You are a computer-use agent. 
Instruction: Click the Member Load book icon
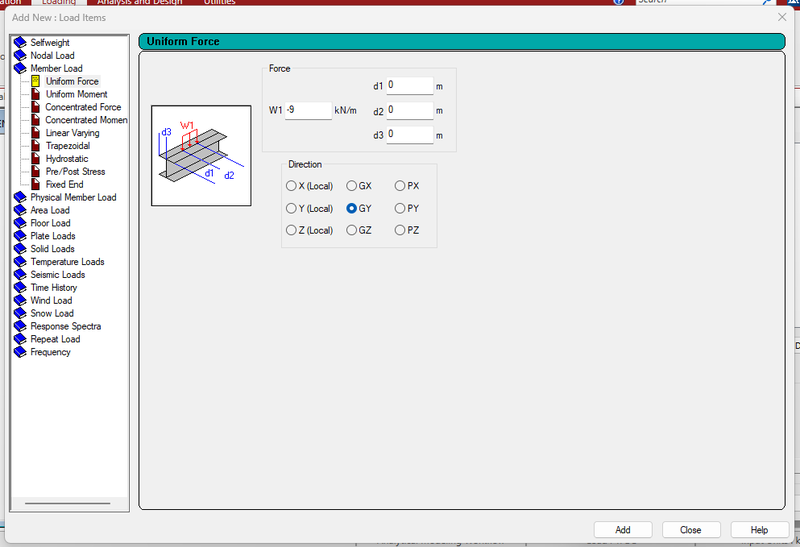click(20, 68)
